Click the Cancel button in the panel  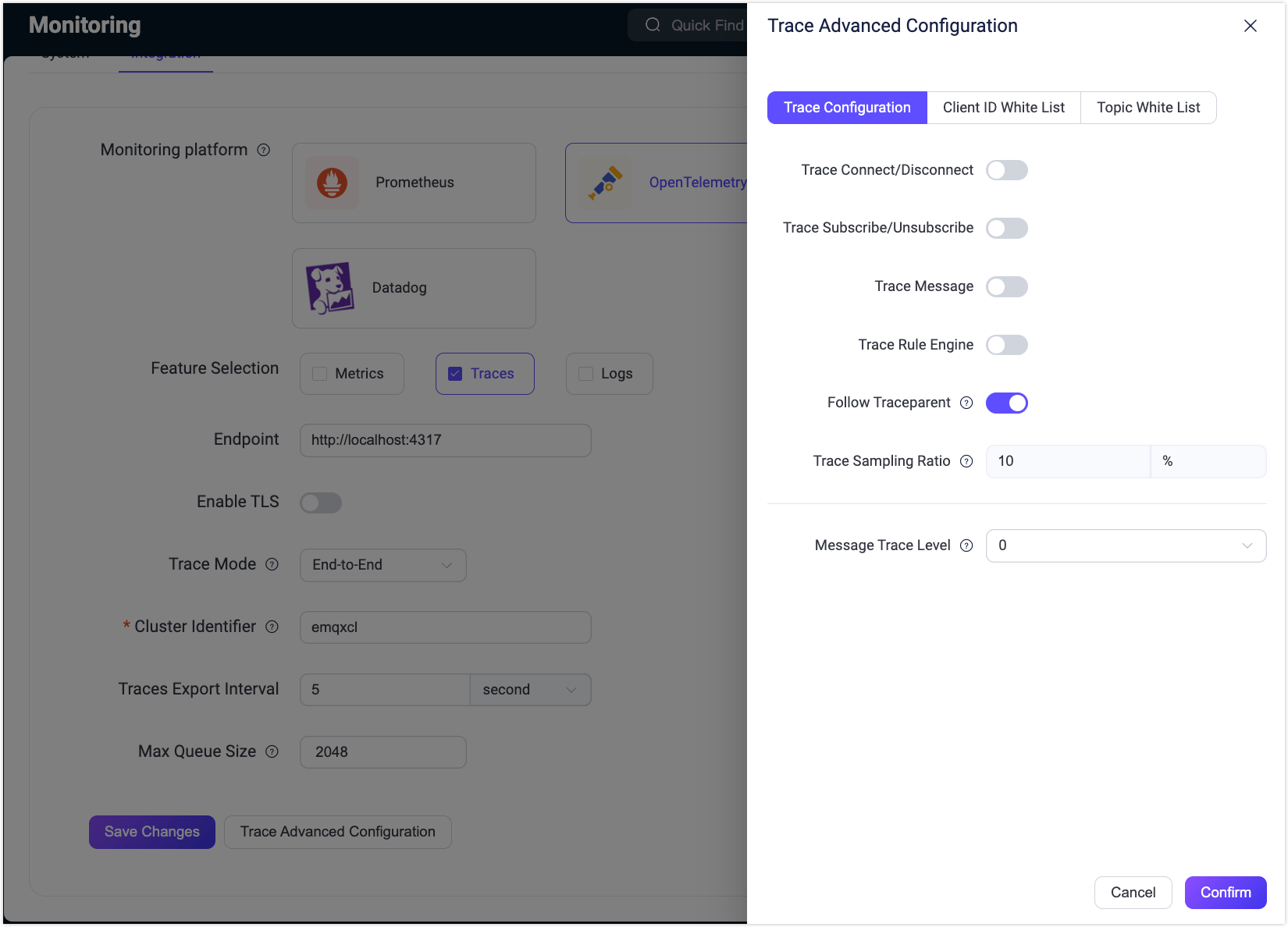point(1133,893)
